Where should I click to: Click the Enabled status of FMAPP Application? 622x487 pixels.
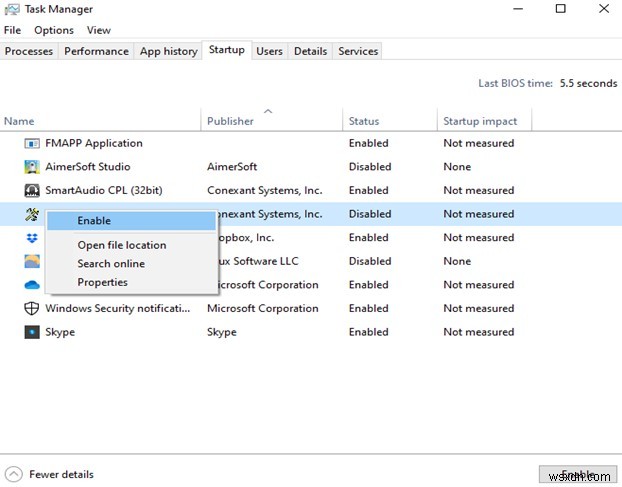pos(369,143)
